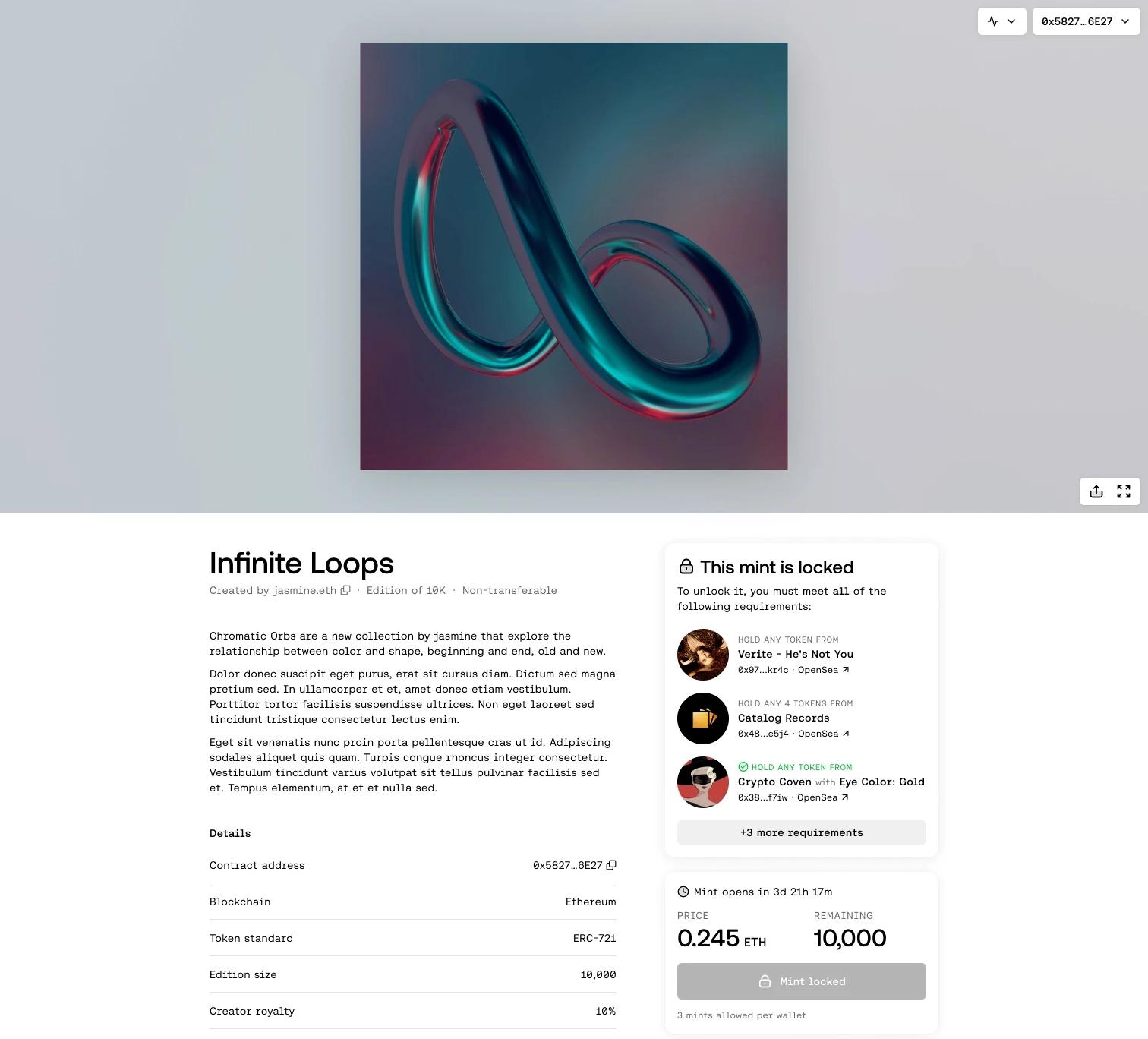Image resolution: width=1148 pixels, height=1039 pixels.
Task: Open the wallet address 0x5827…6E27 dropdown
Action: click(1086, 21)
